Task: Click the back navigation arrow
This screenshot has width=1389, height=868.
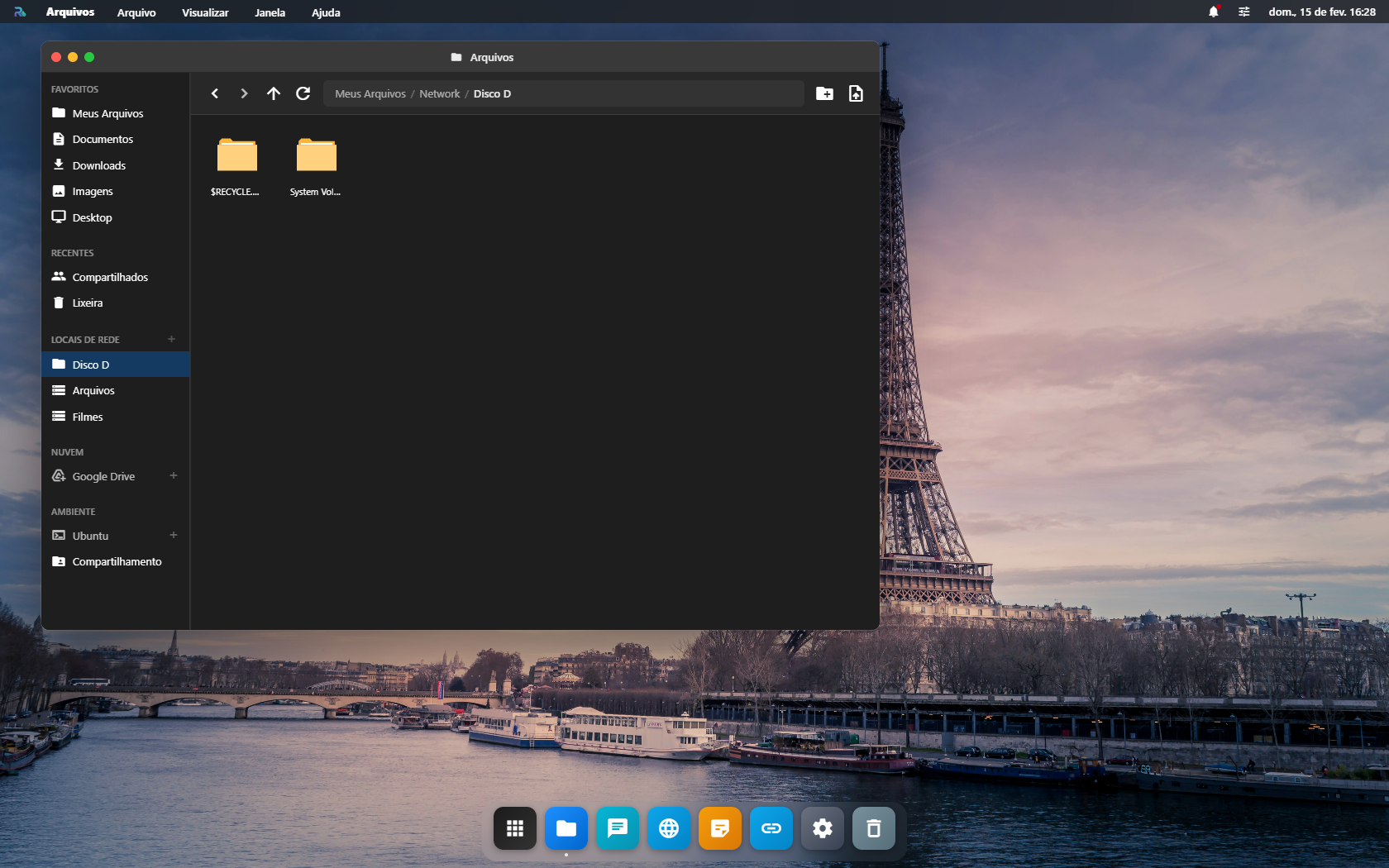Action: pyautogui.click(x=215, y=93)
